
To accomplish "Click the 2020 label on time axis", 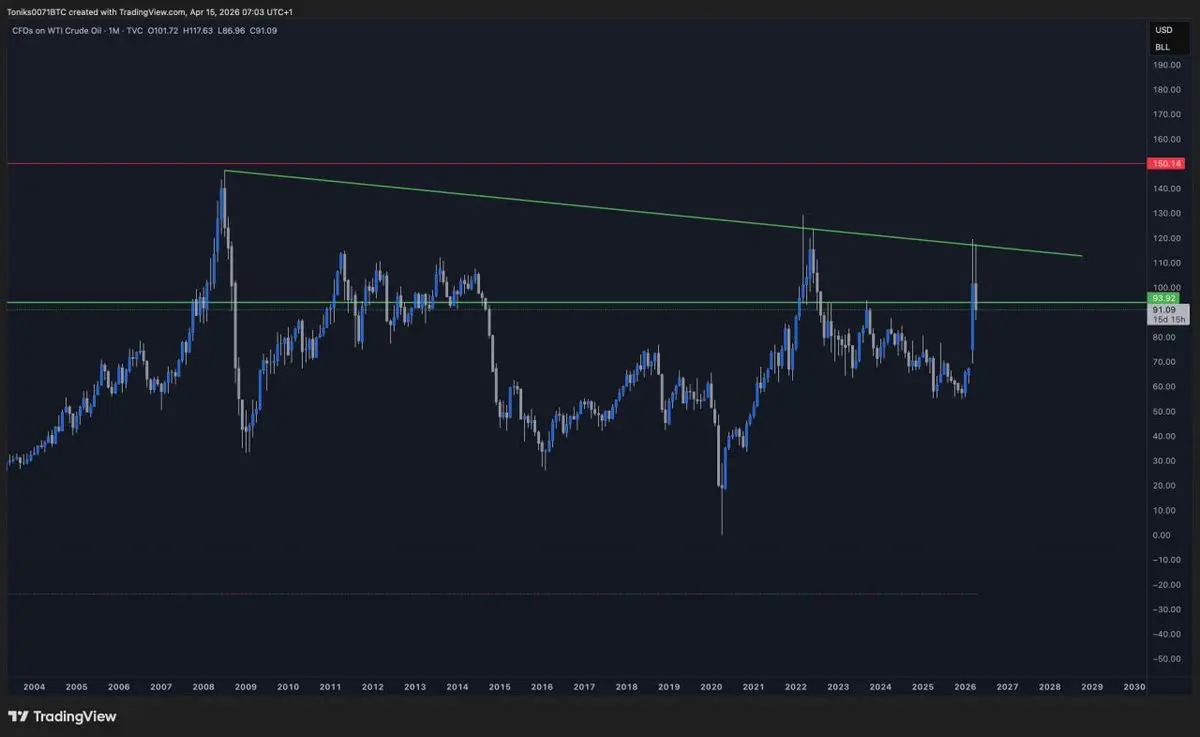I will 711,687.
